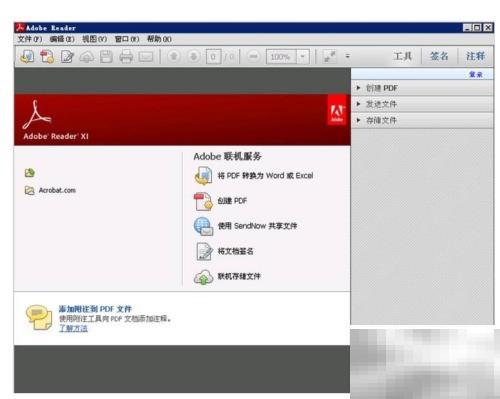Open the 窗口(W) menu
The width and height of the screenshot is (500, 399).
coord(127,39)
